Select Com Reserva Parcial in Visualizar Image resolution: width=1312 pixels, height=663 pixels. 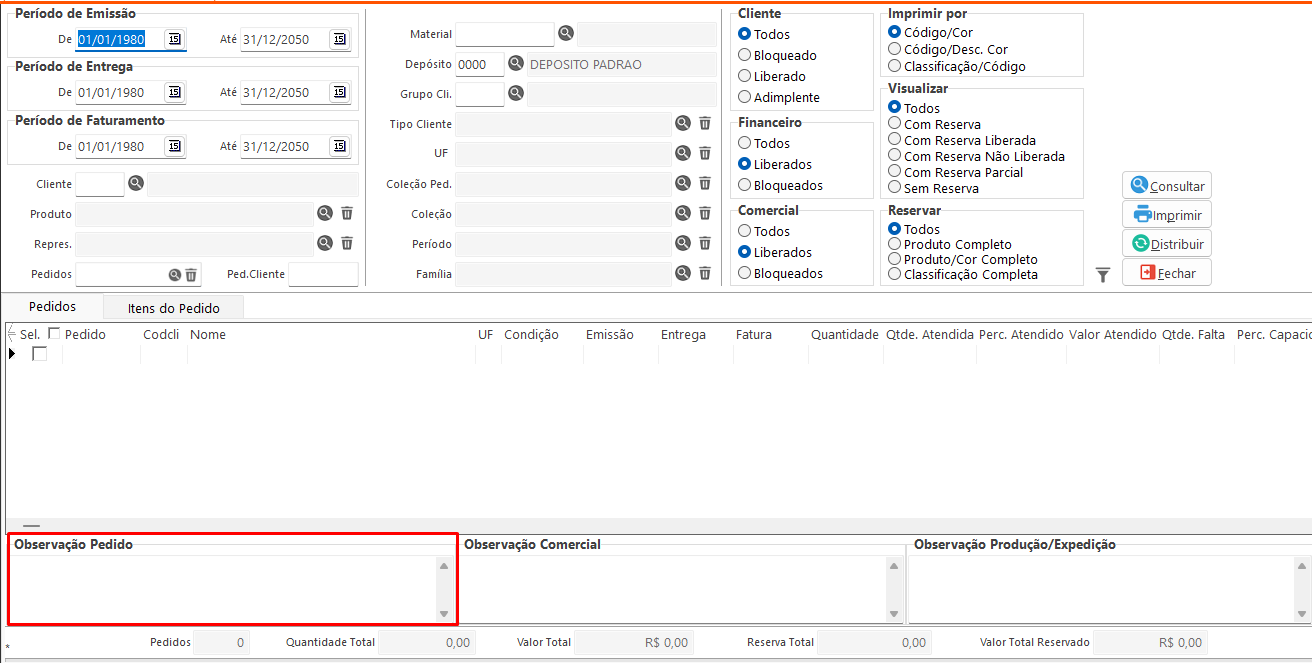click(x=895, y=172)
